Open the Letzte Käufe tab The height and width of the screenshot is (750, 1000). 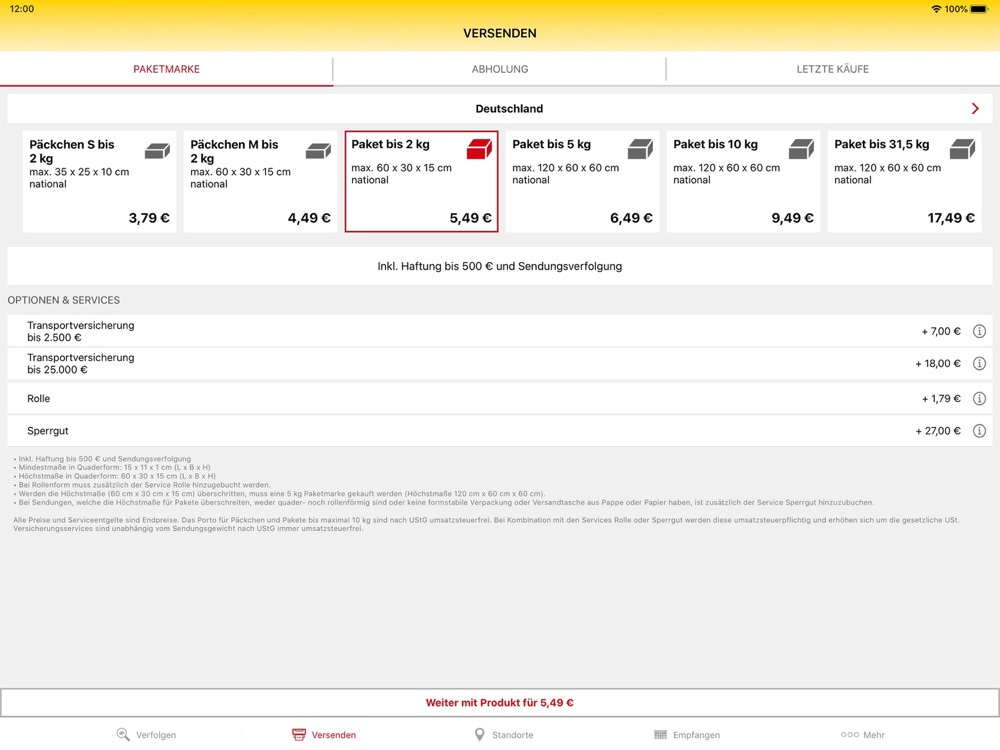point(833,69)
